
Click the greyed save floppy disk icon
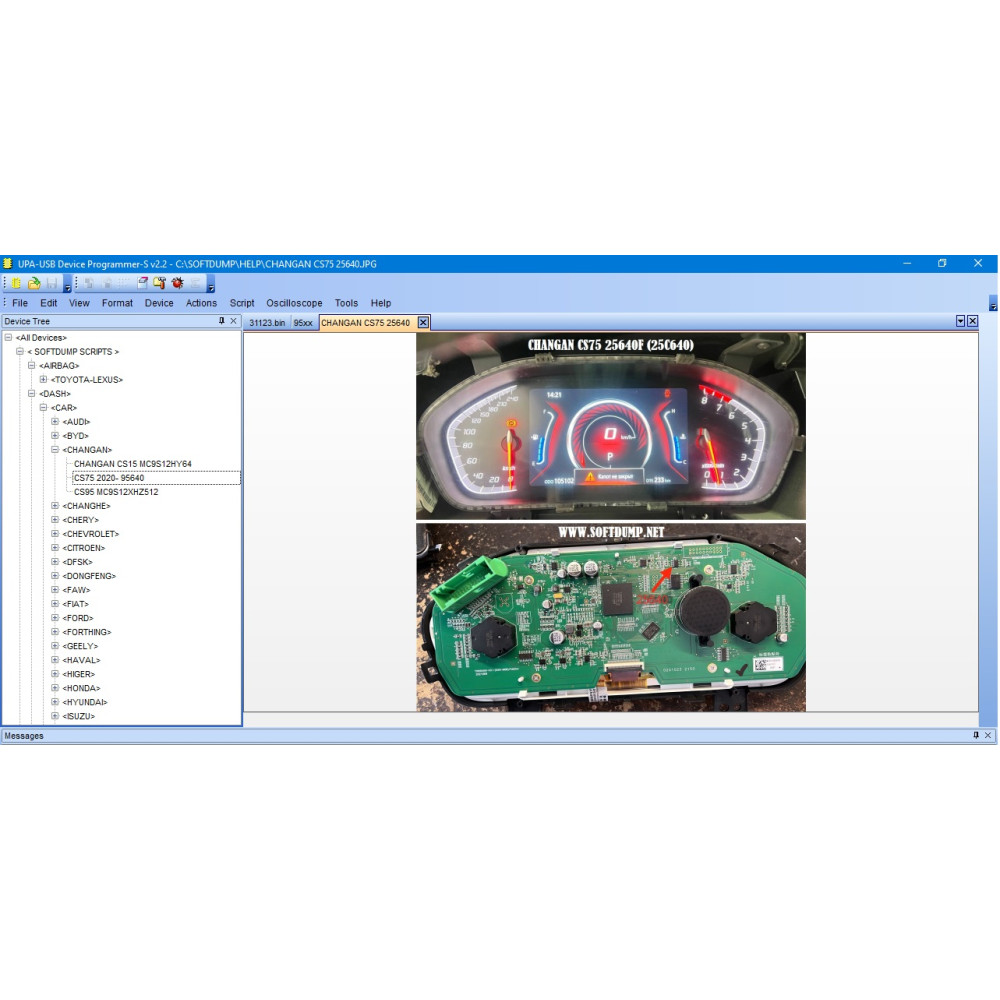pos(52,283)
